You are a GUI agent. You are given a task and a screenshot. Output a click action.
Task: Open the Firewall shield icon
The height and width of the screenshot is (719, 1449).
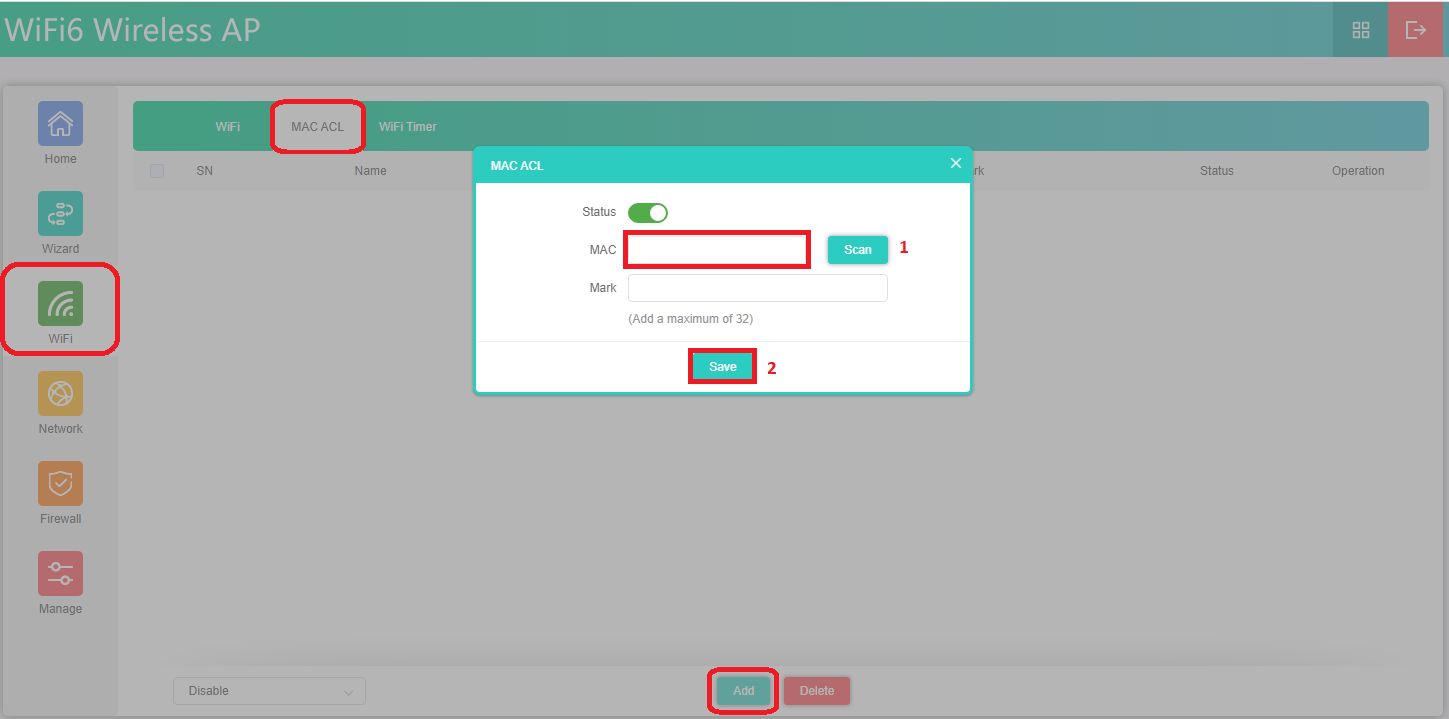coord(60,484)
